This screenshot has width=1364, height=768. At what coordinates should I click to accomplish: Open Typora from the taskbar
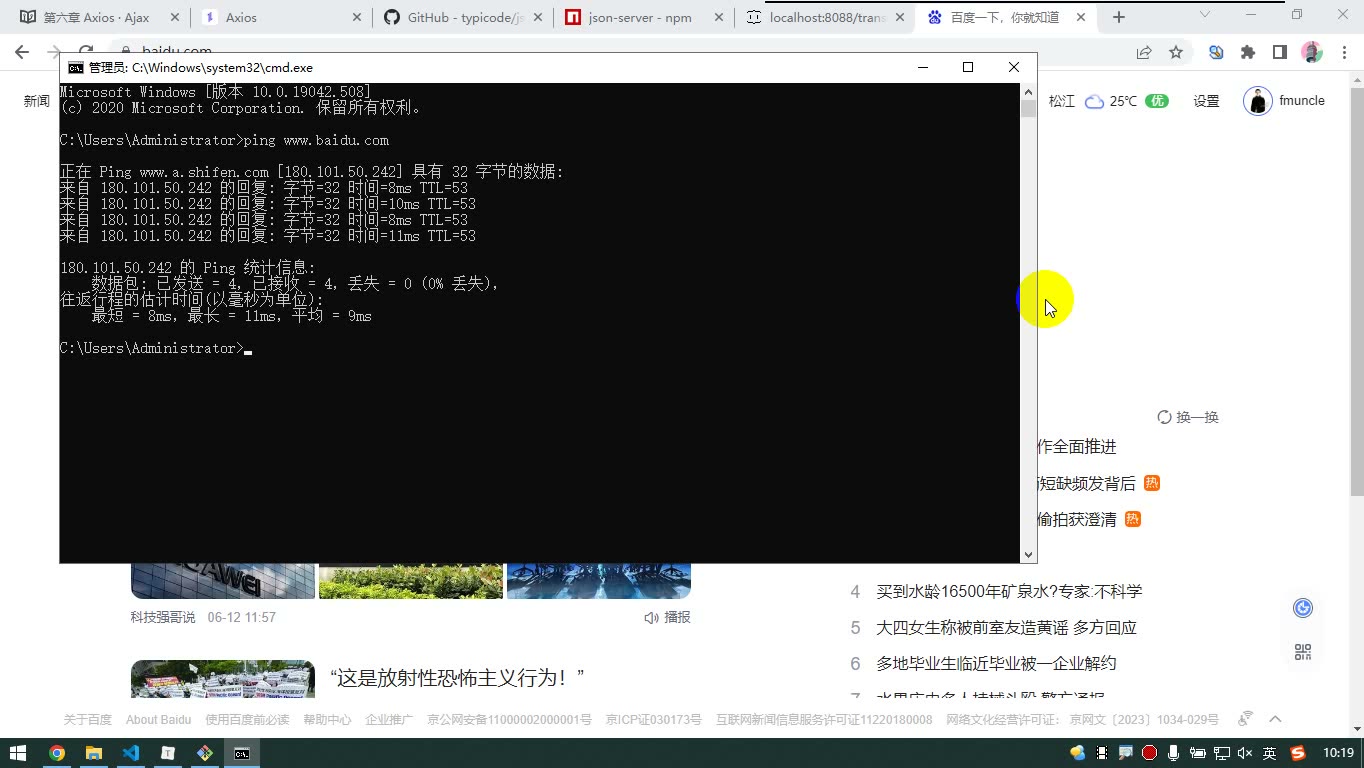(168, 753)
